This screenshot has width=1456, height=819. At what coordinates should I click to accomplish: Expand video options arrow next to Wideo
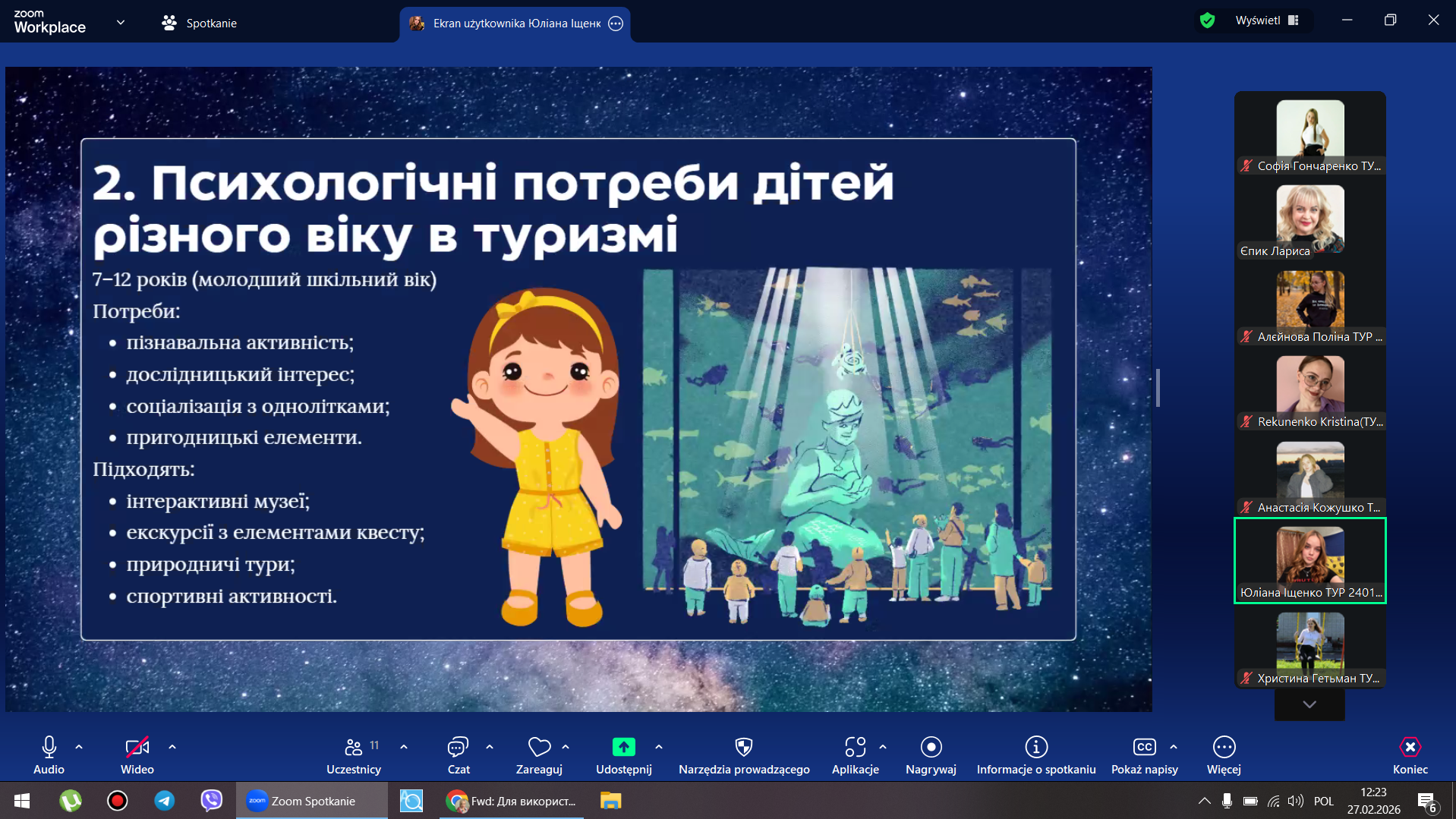(172, 747)
